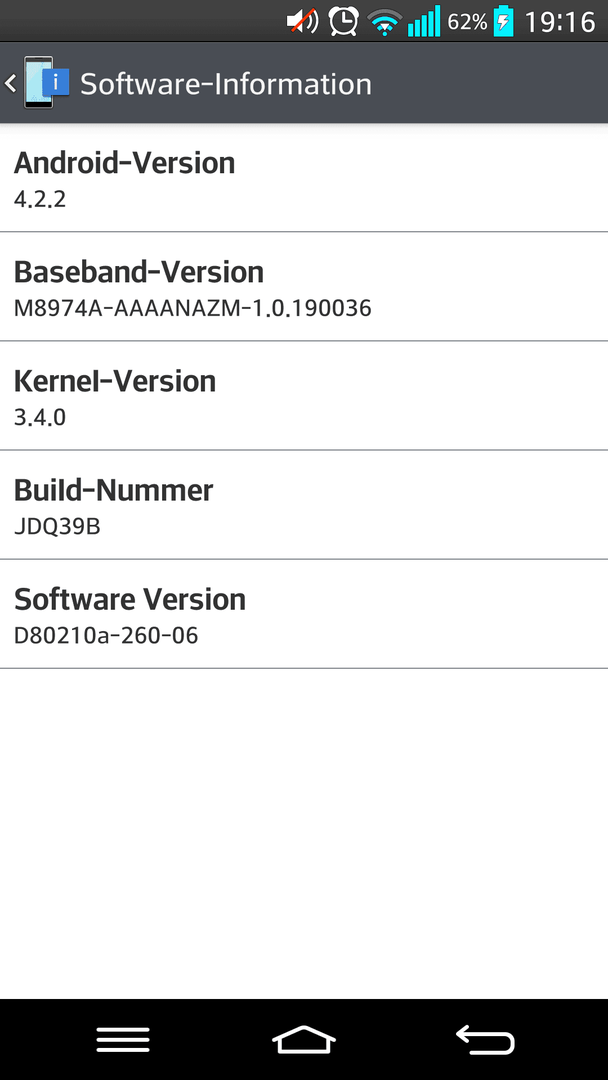The image size is (608, 1080).
Task: Tap the 62% battery percentage text
Action: 467,22
